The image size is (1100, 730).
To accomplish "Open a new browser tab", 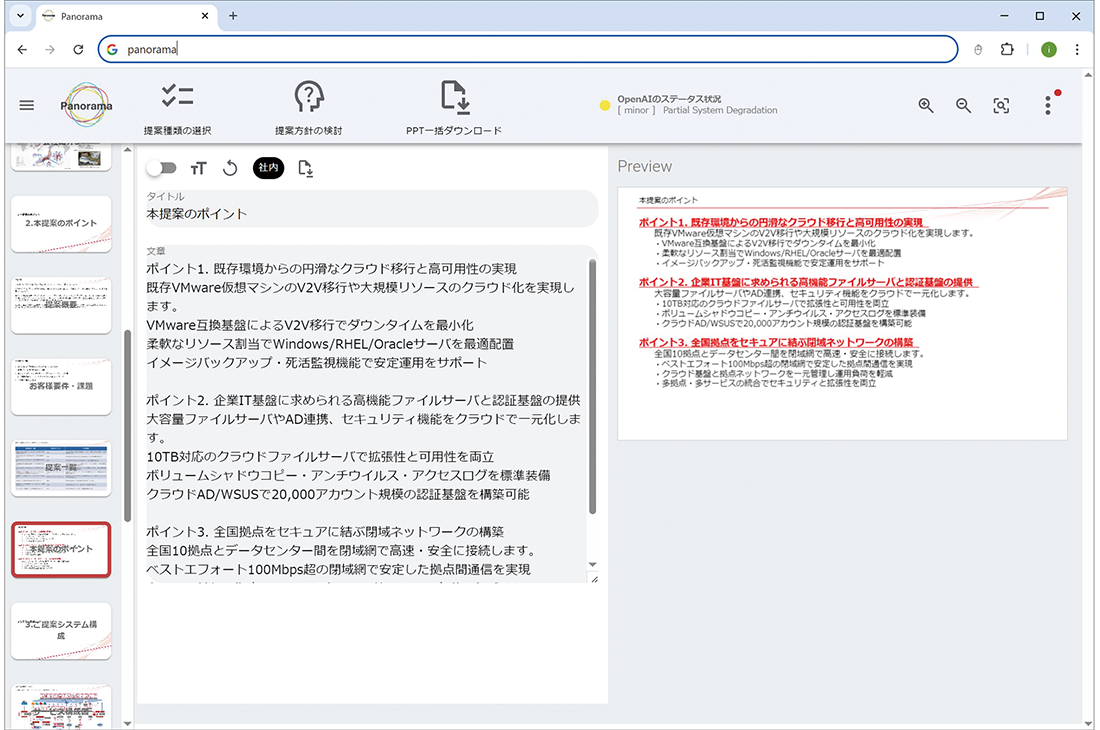I will [x=233, y=16].
